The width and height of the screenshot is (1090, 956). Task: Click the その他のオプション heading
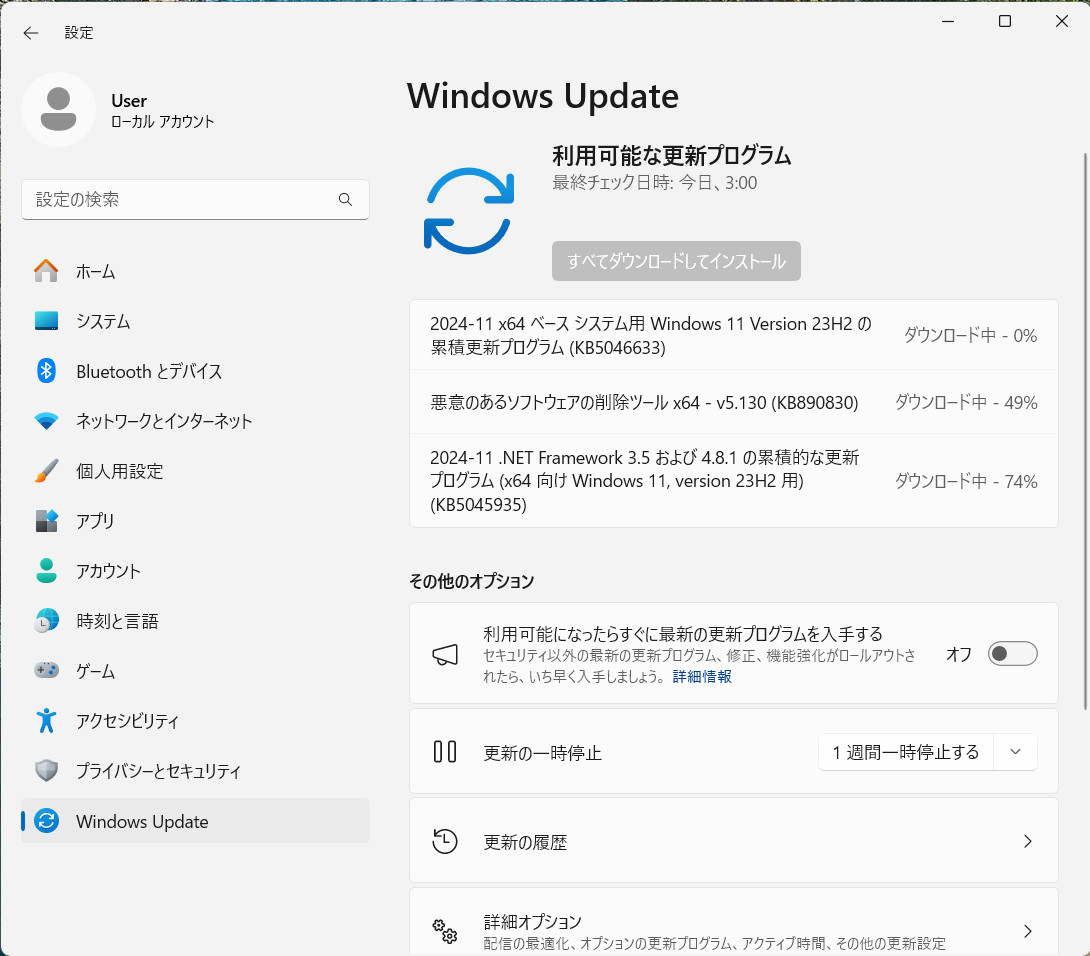point(472,581)
